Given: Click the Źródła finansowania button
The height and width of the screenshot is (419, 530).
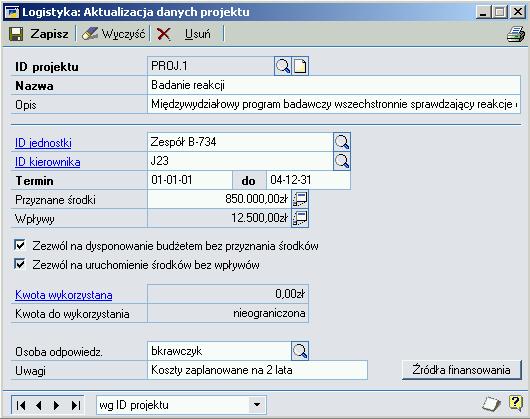Looking at the screenshot, I should click(x=461, y=370).
